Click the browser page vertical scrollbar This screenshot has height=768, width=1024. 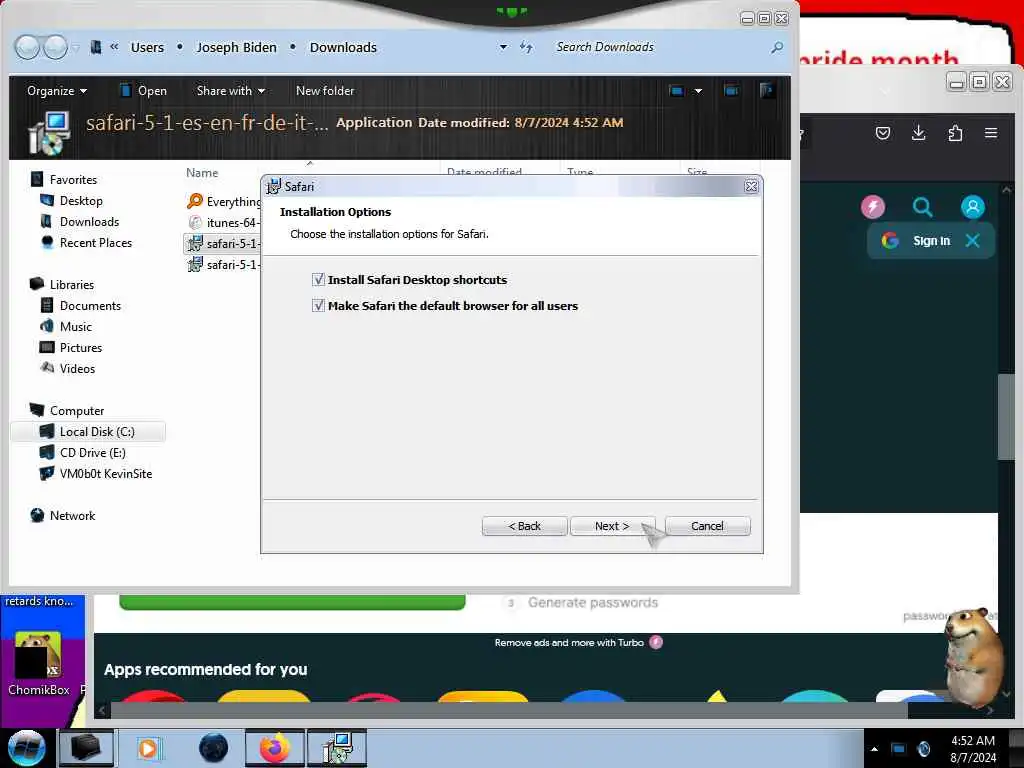click(x=1006, y=417)
